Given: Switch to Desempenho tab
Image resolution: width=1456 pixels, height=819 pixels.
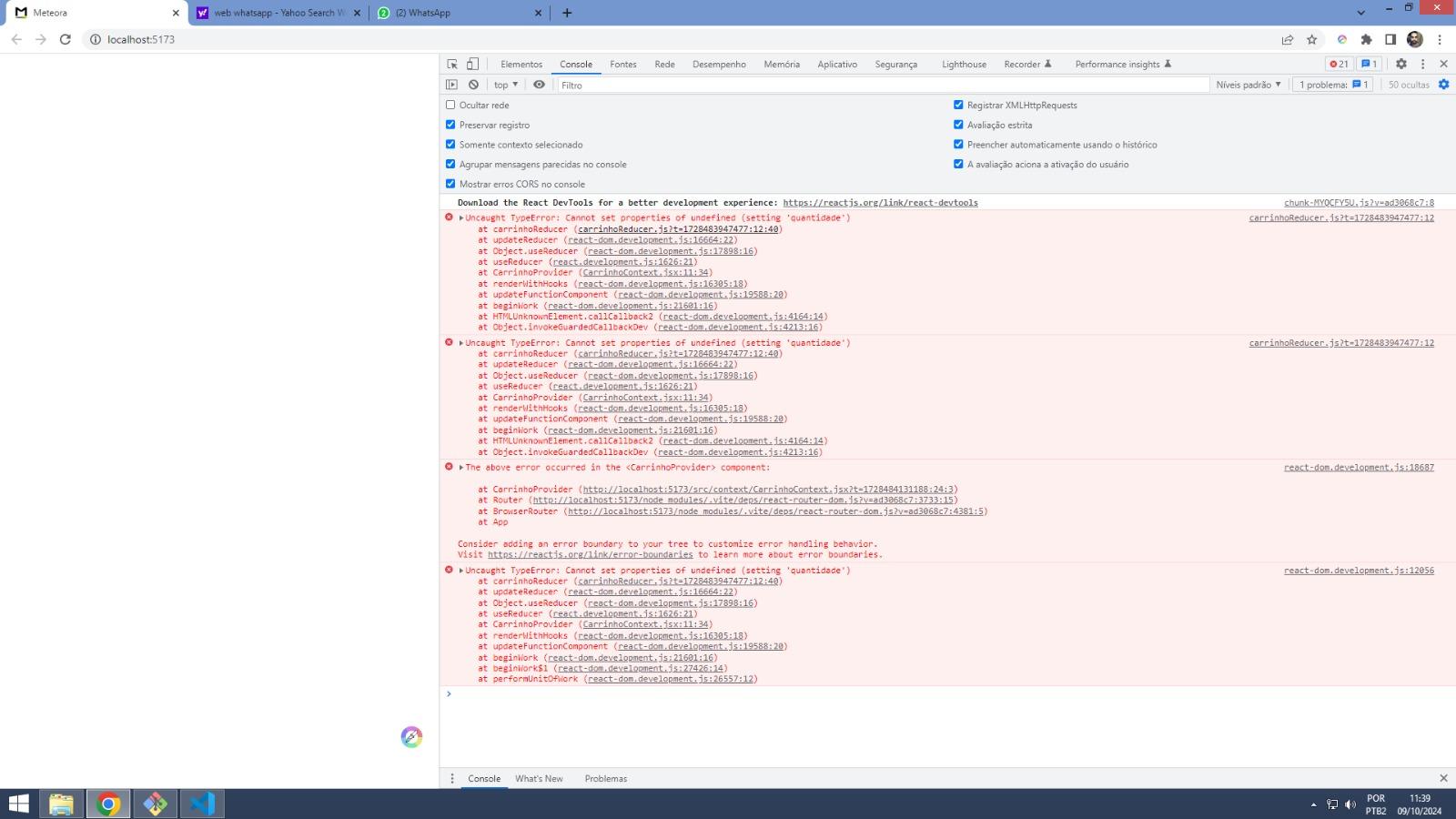Looking at the screenshot, I should coord(719,65).
